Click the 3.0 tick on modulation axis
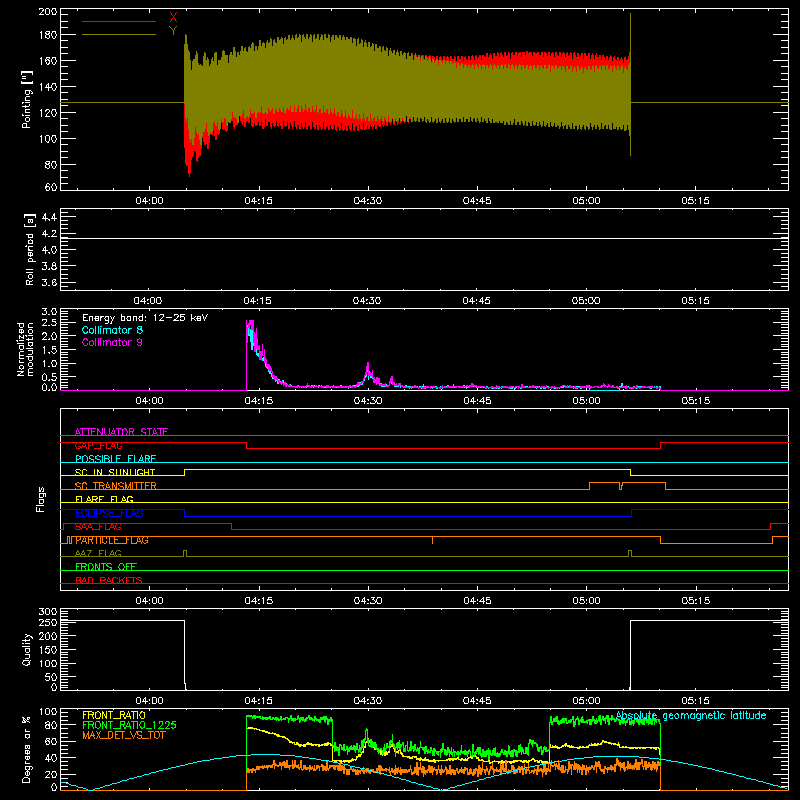This screenshot has height=800, width=800. (x=49, y=312)
